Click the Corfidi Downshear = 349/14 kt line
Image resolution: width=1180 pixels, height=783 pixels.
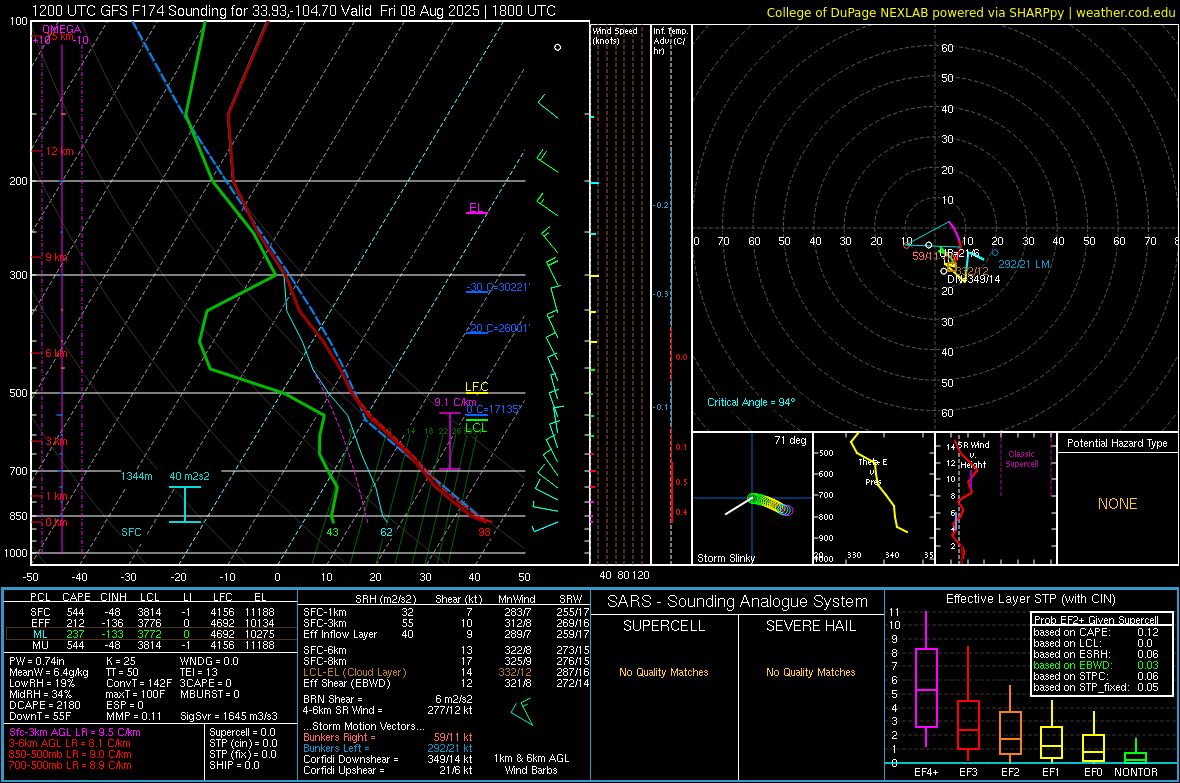(388, 759)
